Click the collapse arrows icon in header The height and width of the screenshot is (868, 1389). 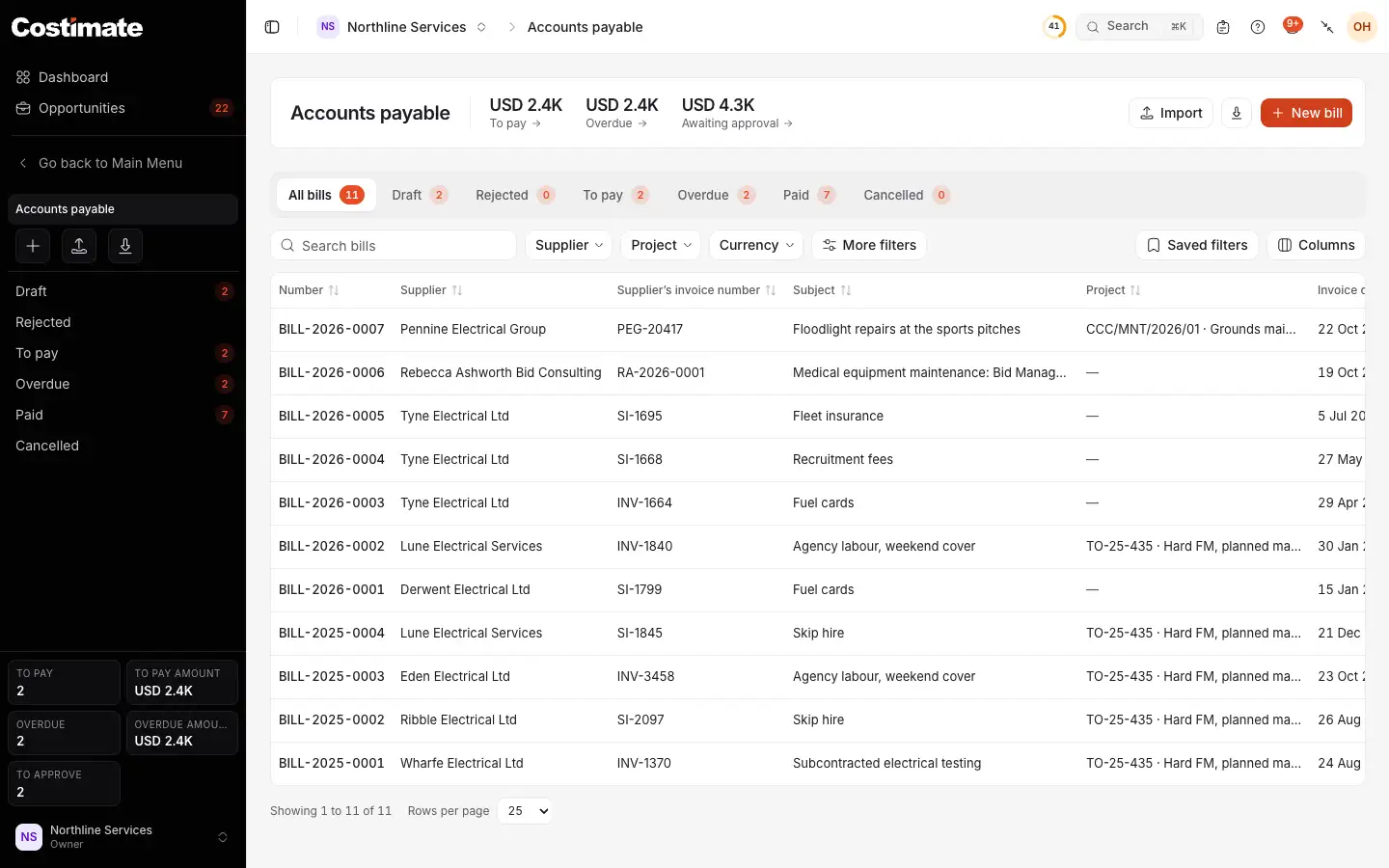click(x=1327, y=27)
